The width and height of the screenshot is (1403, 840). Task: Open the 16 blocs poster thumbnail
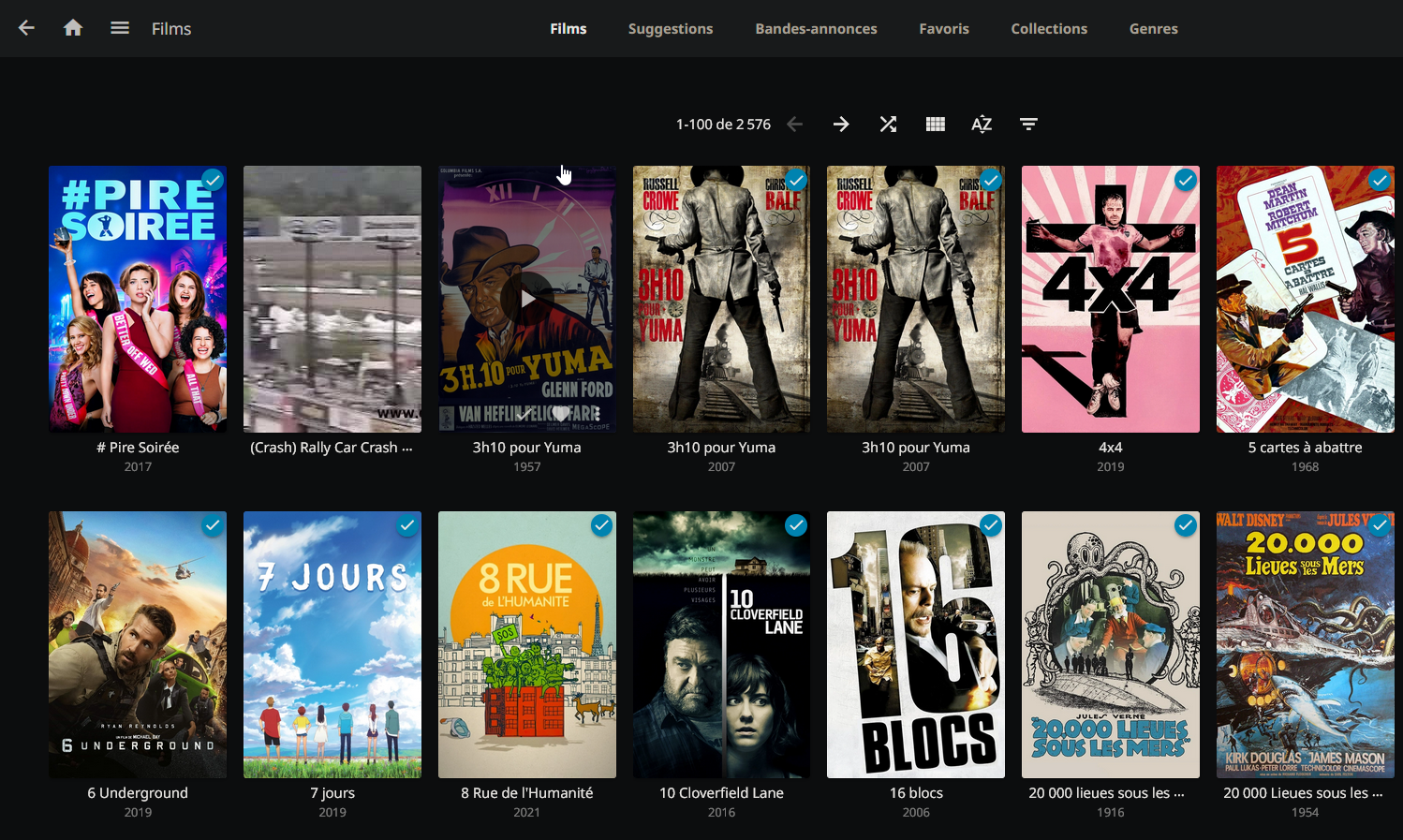tap(915, 644)
